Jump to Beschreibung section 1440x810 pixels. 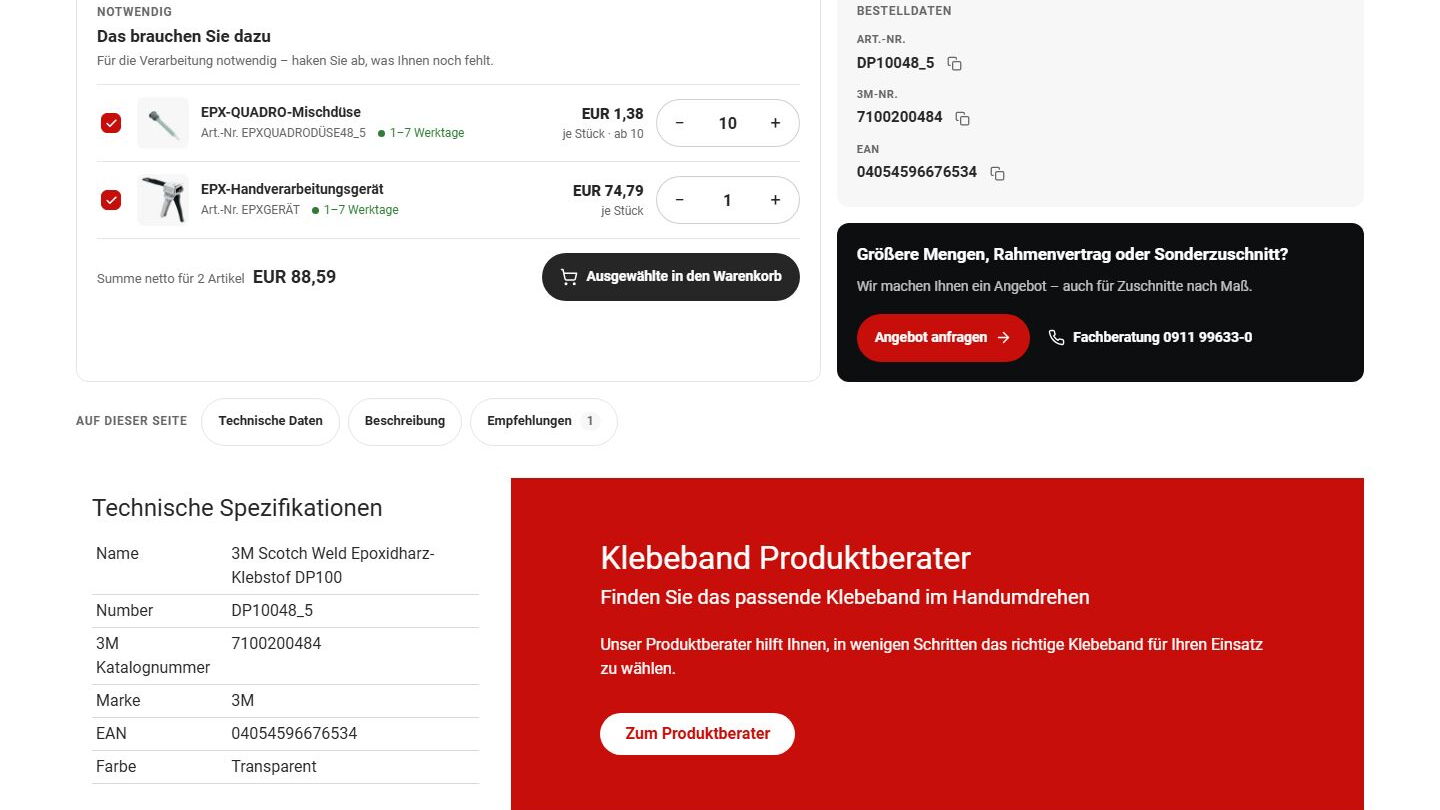click(x=405, y=421)
